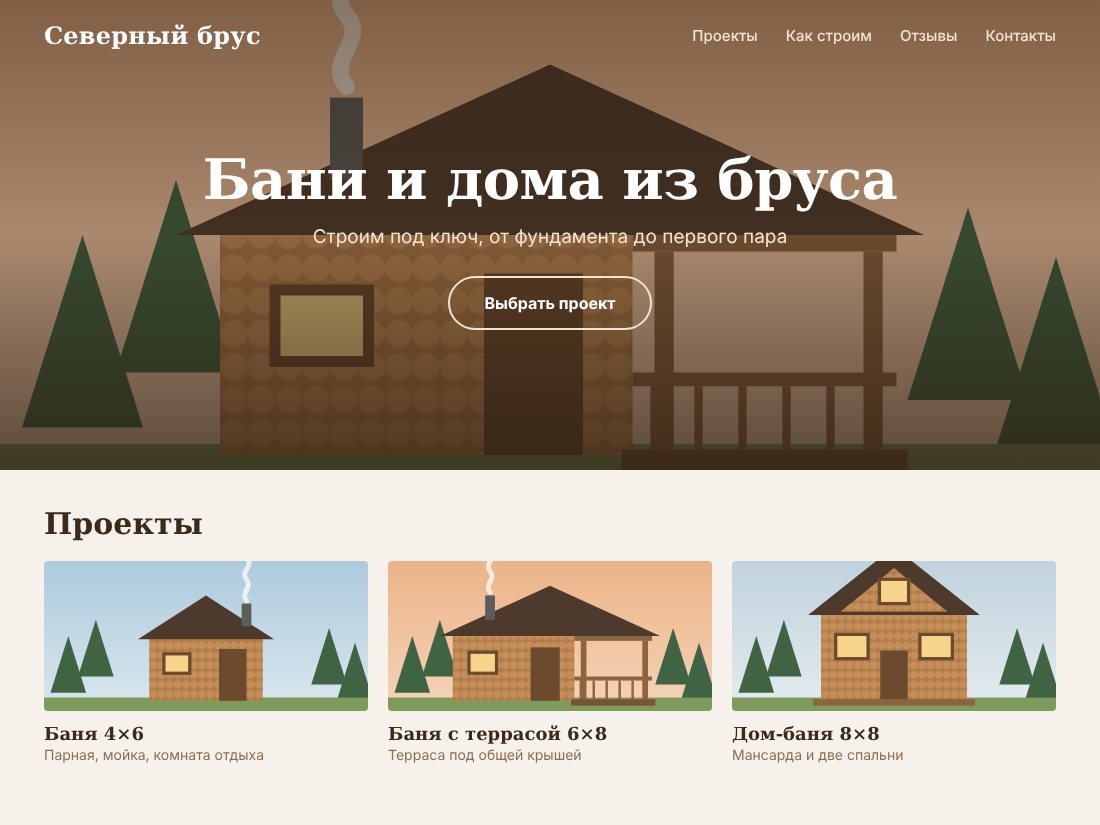Click the Северный брус site logo
Viewport: 1100px width, 825px height.
pyautogui.click(x=152, y=36)
